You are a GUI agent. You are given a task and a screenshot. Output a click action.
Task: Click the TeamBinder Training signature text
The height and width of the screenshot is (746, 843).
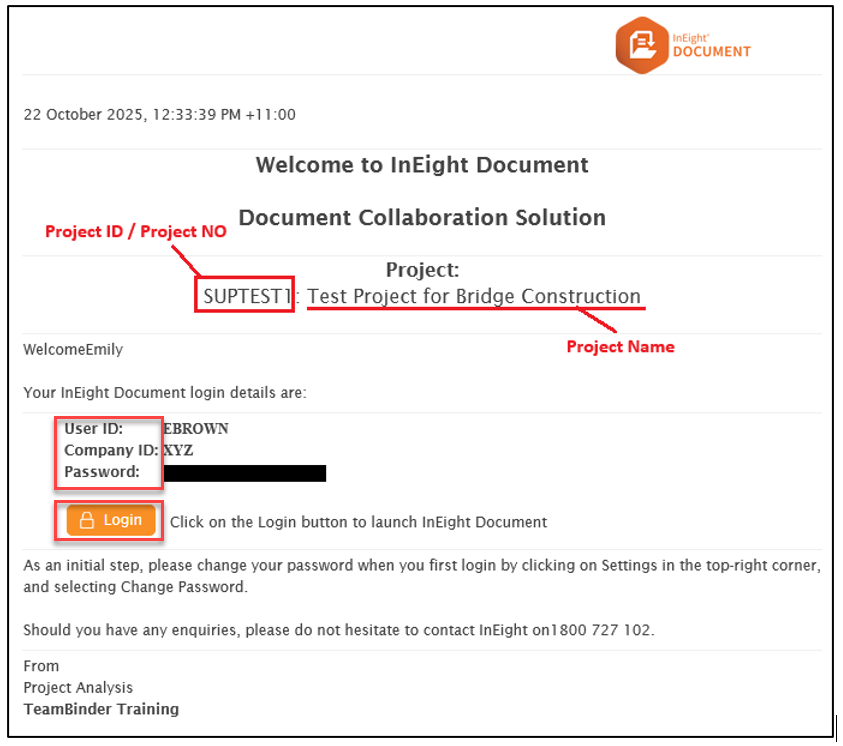(101, 709)
